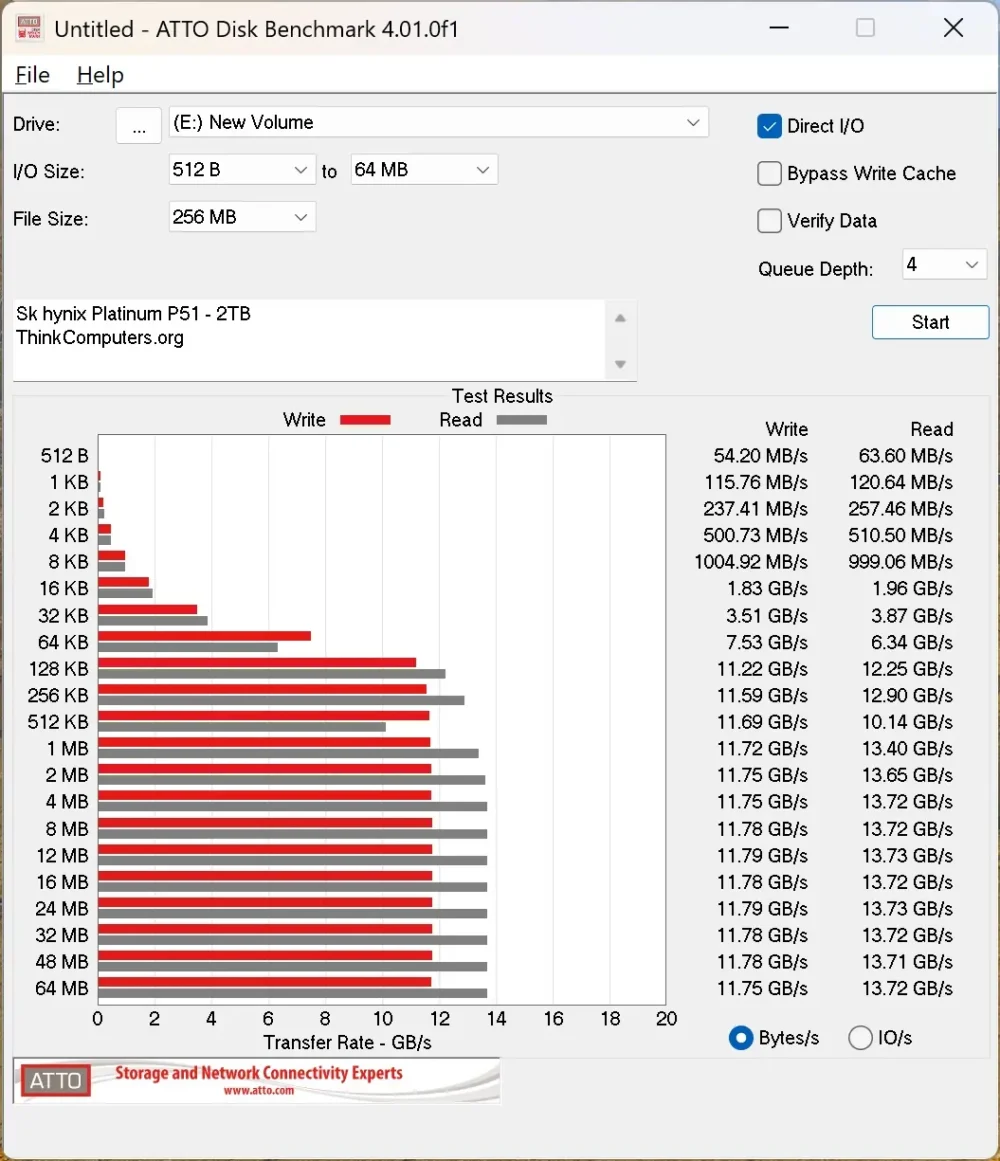Click the 48 MB row label
This screenshot has width=1000, height=1161.
(61, 962)
